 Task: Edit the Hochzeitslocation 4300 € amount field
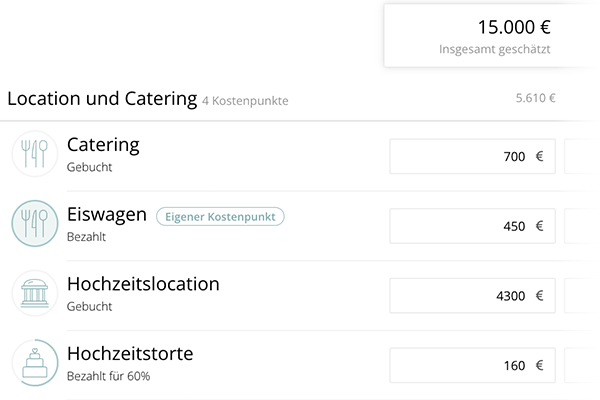pos(472,296)
